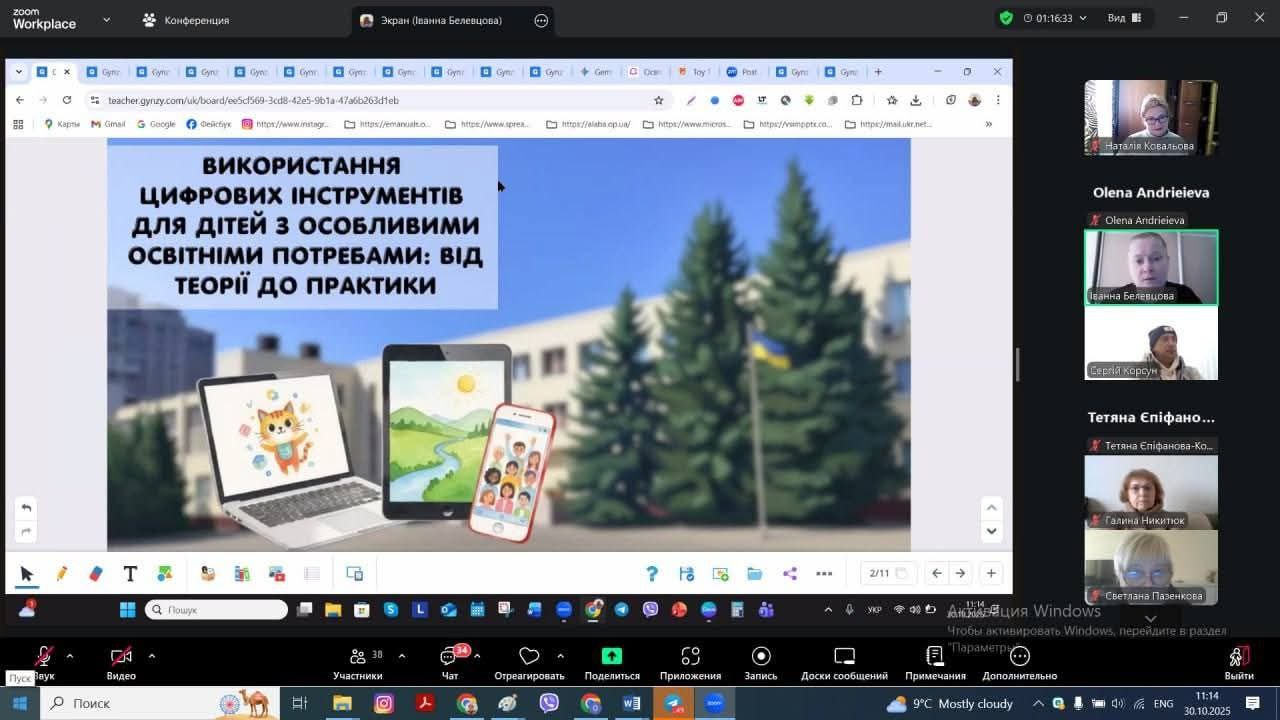Open Instagram from the Windows taskbar
1280x720 pixels.
tap(384, 704)
